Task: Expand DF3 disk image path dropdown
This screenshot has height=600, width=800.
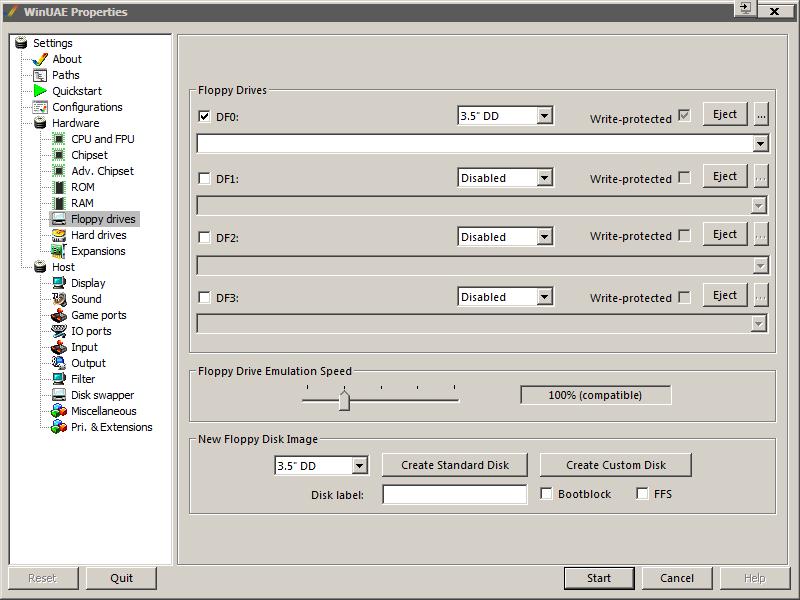Action: 759,323
